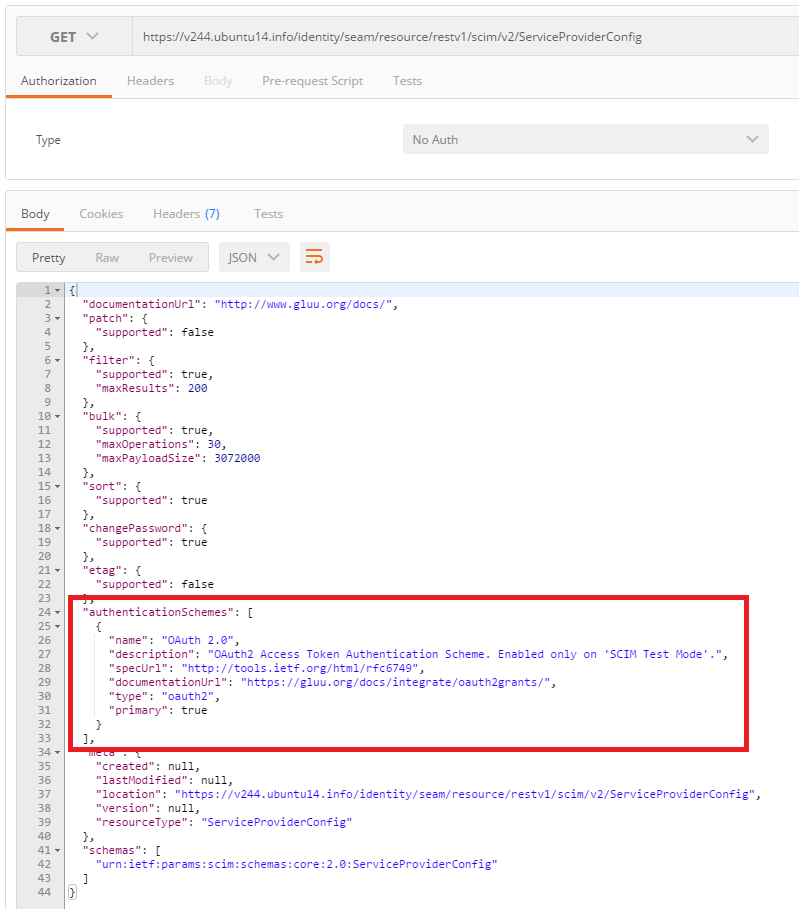
Task: Select the Pretty view button
Action: coord(48,257)
